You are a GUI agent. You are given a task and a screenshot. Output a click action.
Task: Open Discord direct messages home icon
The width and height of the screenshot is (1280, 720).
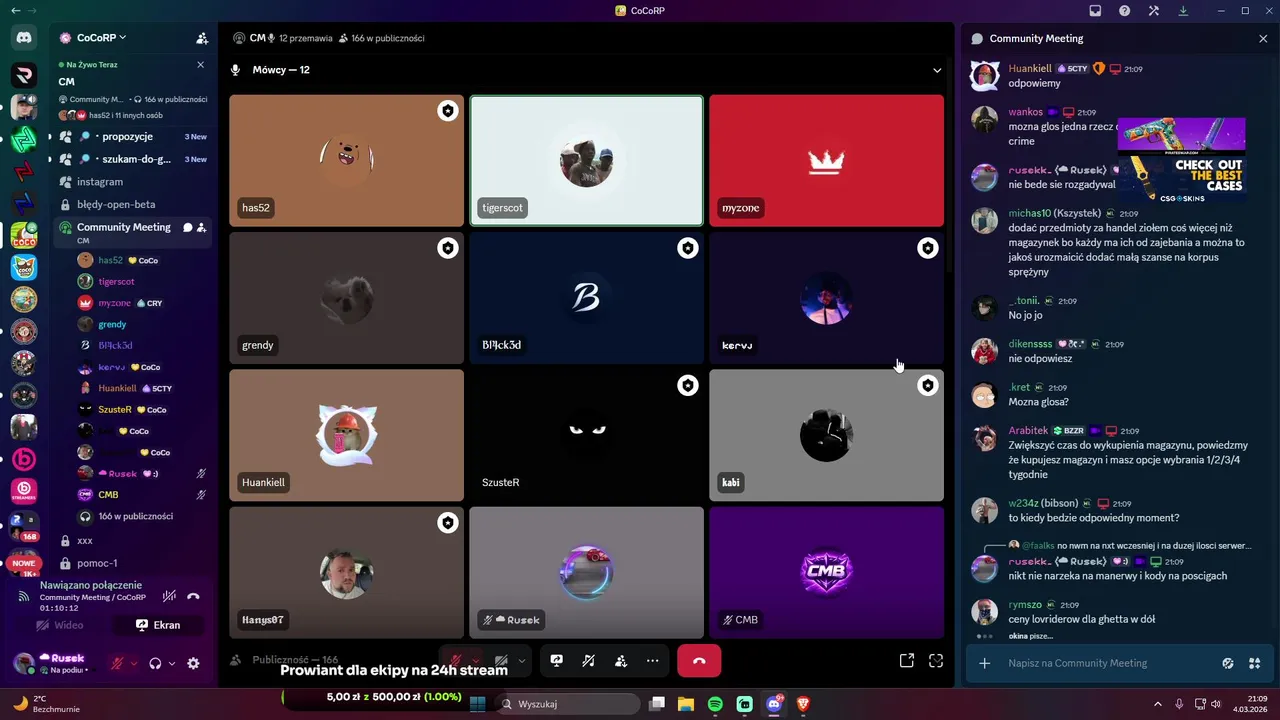coord(24,37)
